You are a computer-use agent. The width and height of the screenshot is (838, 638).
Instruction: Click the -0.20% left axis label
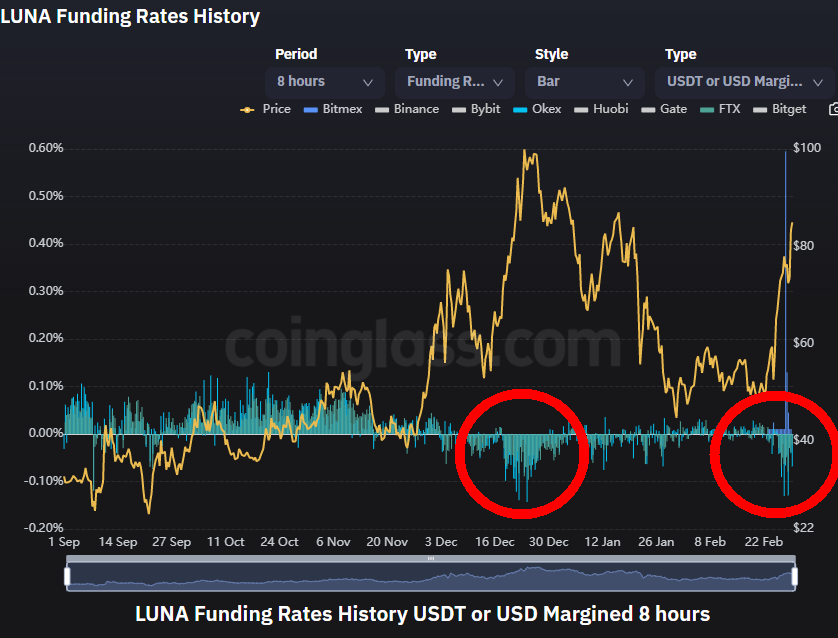pos(44,528)
